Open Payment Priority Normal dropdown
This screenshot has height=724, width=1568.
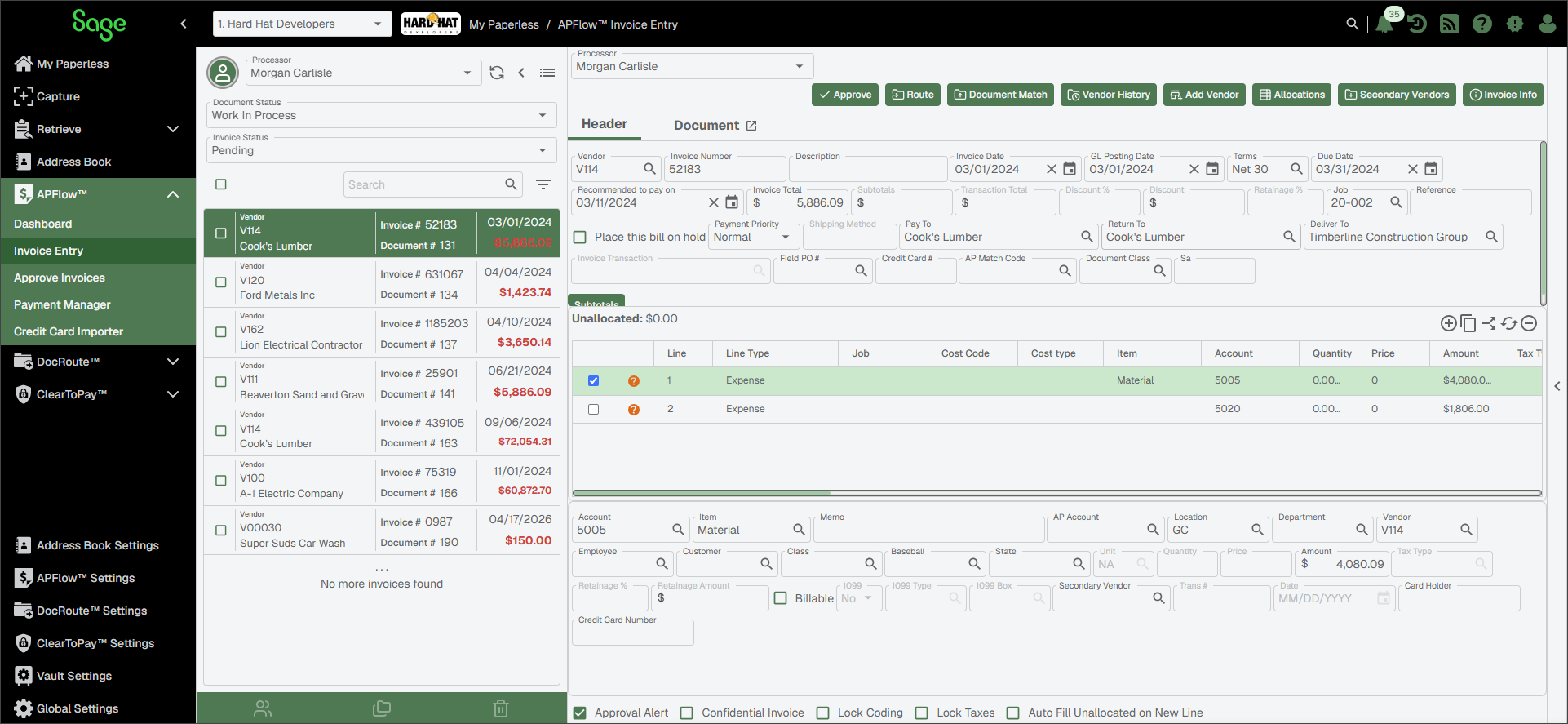click(x=754, y=237)
